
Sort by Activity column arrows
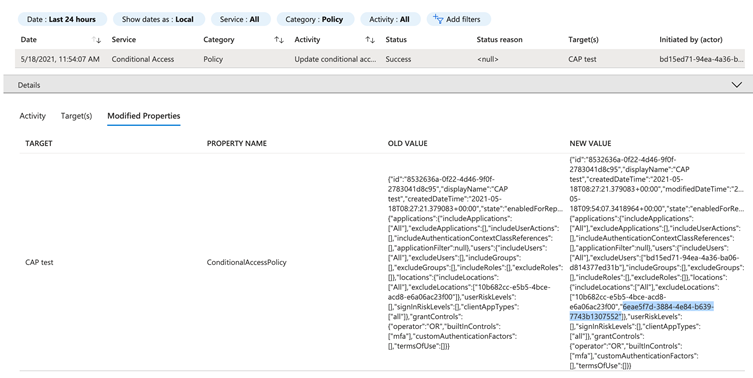(370, 40)
